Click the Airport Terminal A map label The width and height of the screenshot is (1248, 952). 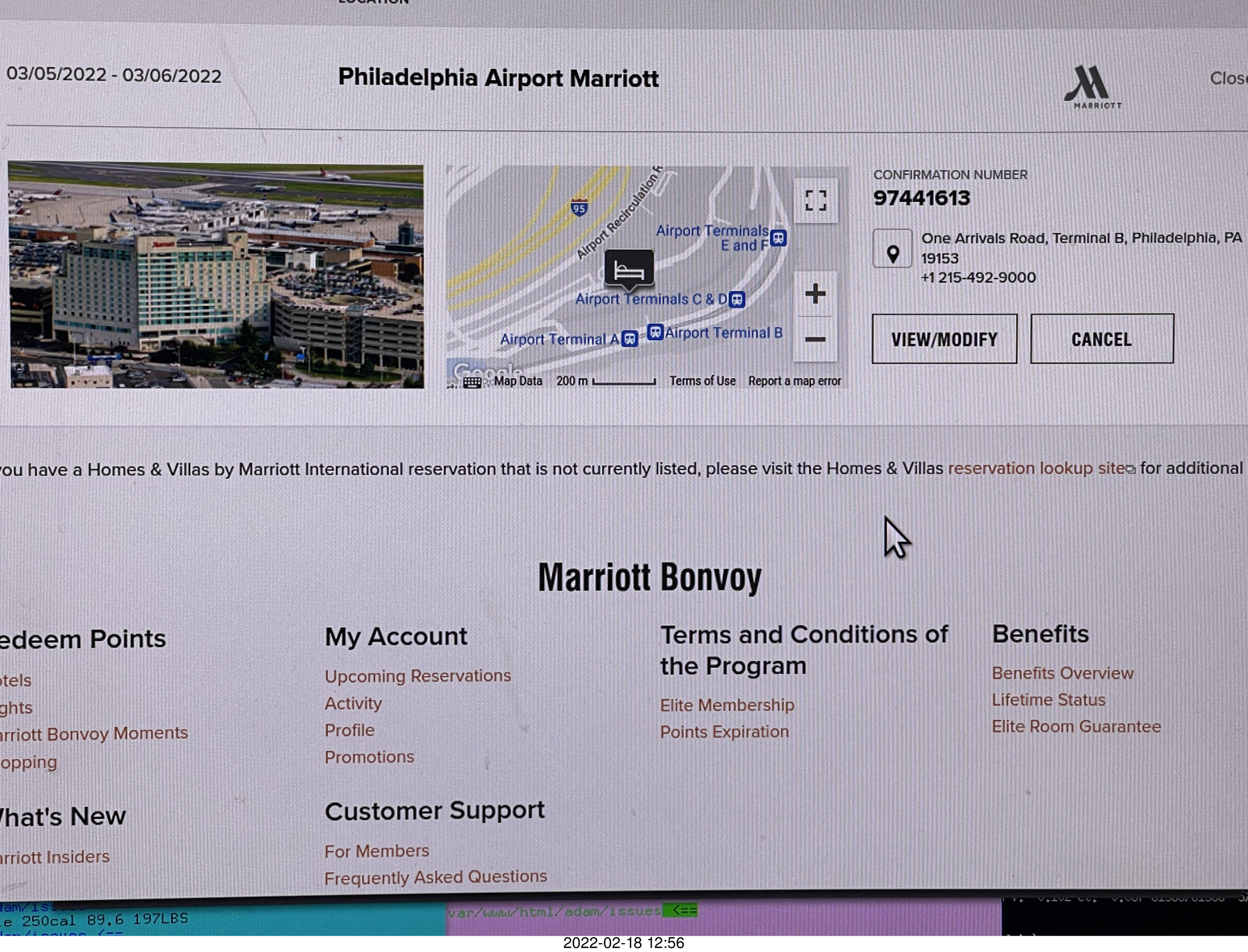click(559, 339)
